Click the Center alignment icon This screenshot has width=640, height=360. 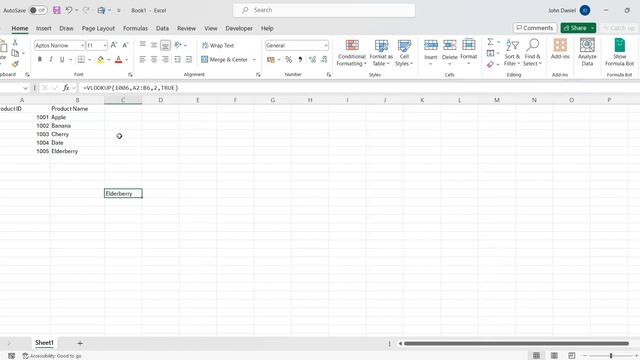click(154, 60)
